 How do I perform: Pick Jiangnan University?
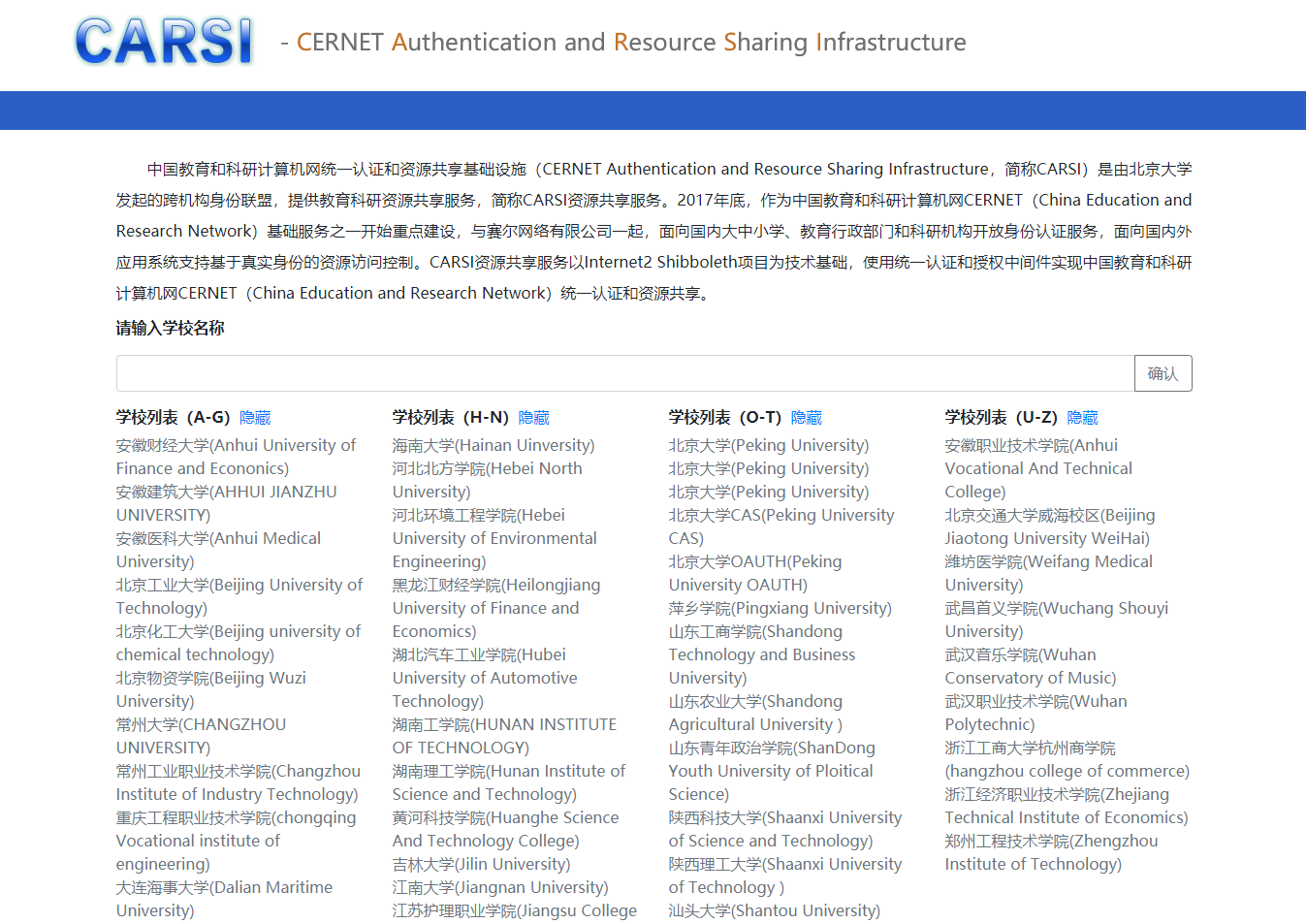[500, 887]
